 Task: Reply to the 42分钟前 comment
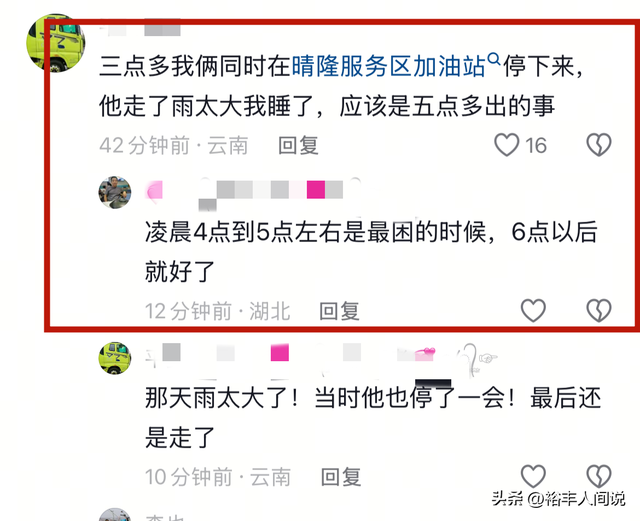[298, 146]
